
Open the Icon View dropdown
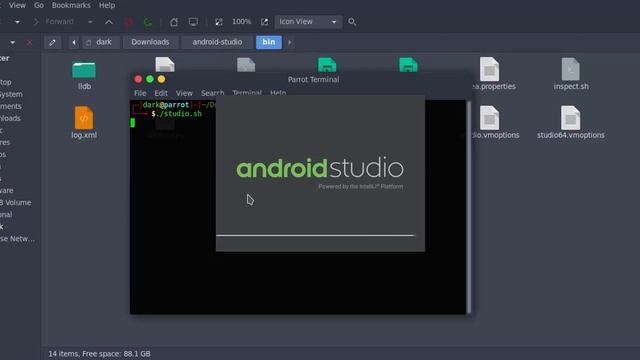coord(308,22)
